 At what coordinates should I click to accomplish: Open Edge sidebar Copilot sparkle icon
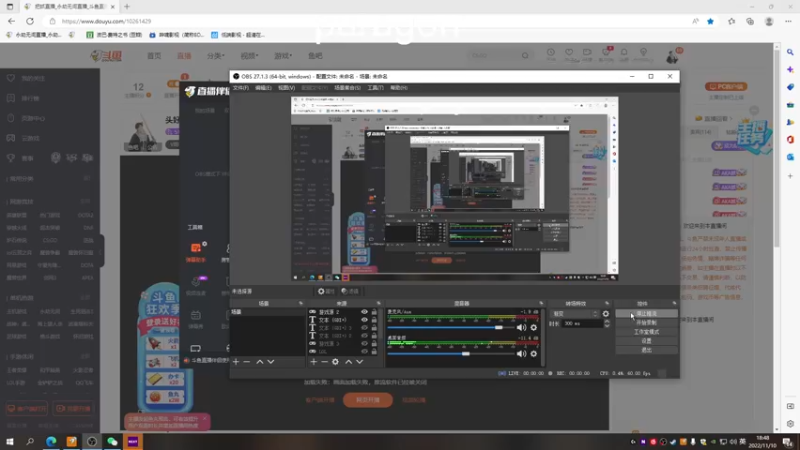790,69
